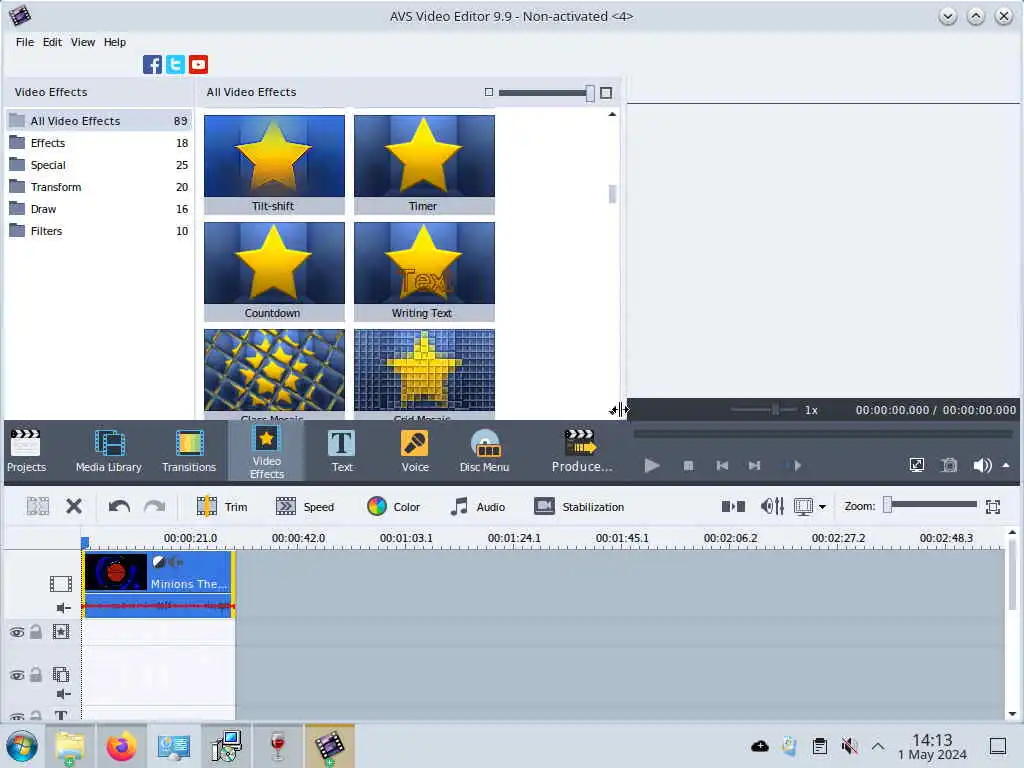Select the Special category folder
Image resolution: width=1024 pixels, height=768 pixels.
[99, 165]
